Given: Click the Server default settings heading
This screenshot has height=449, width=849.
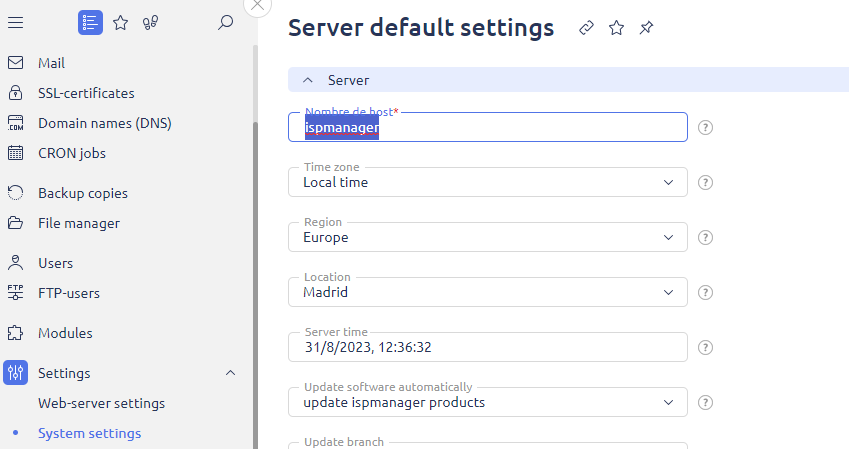Looking at the screenshot, I should tap(421, 28).
